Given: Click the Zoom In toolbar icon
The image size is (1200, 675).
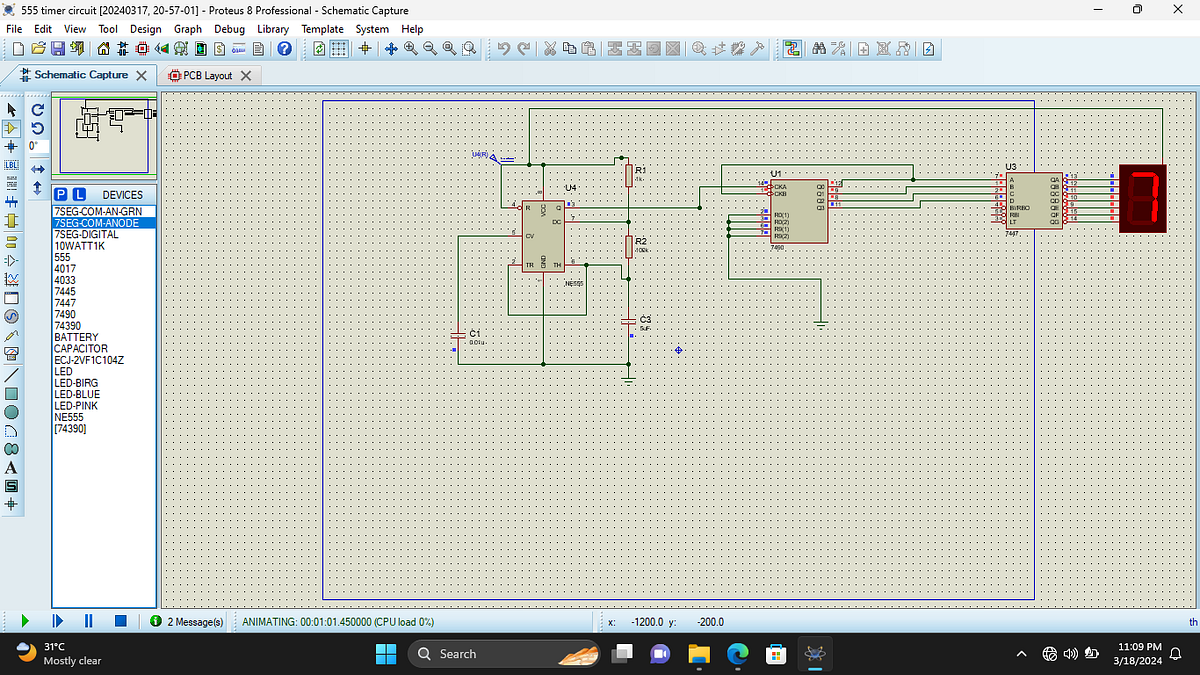Looking at the screenshot, I should 409,48.
